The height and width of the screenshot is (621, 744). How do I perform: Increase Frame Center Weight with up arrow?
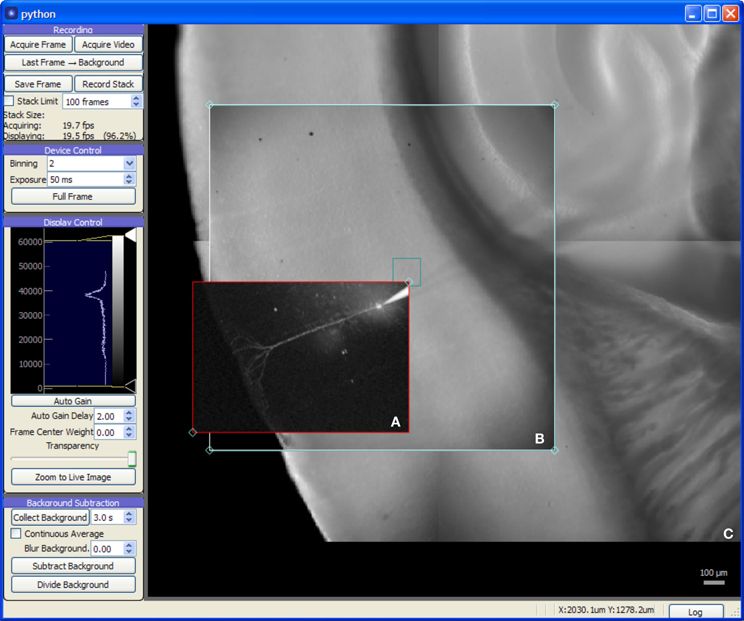coord(129,429)
